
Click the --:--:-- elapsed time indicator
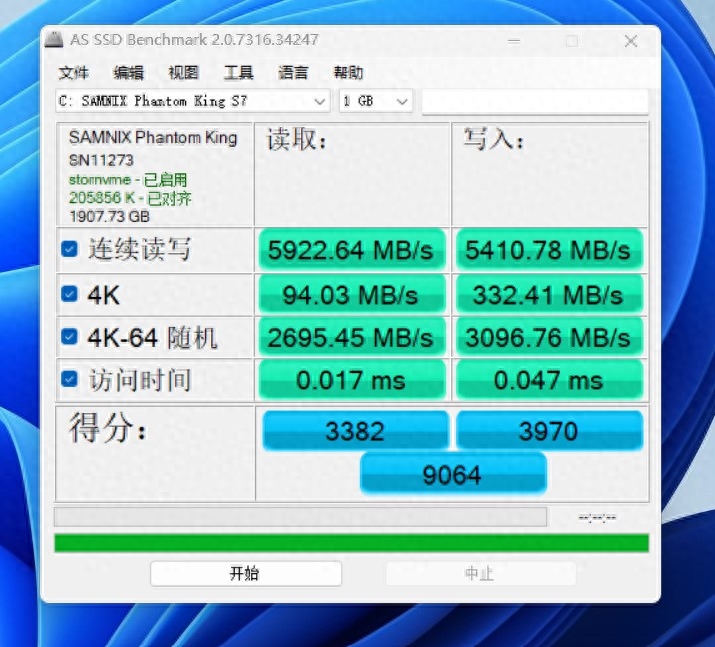tap(597, 518)
